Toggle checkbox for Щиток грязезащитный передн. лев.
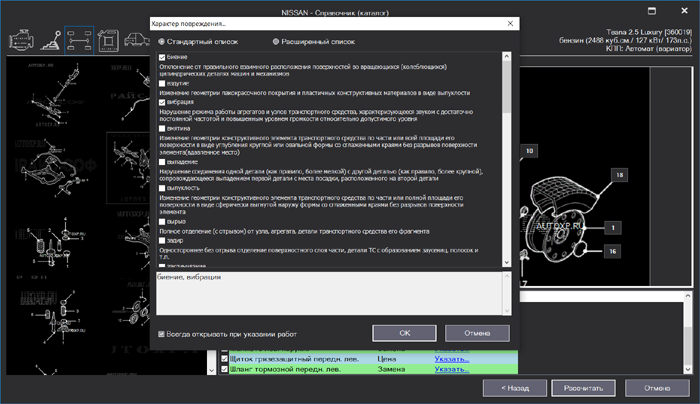This screenshot has height=404, width=700. [225, 359]
